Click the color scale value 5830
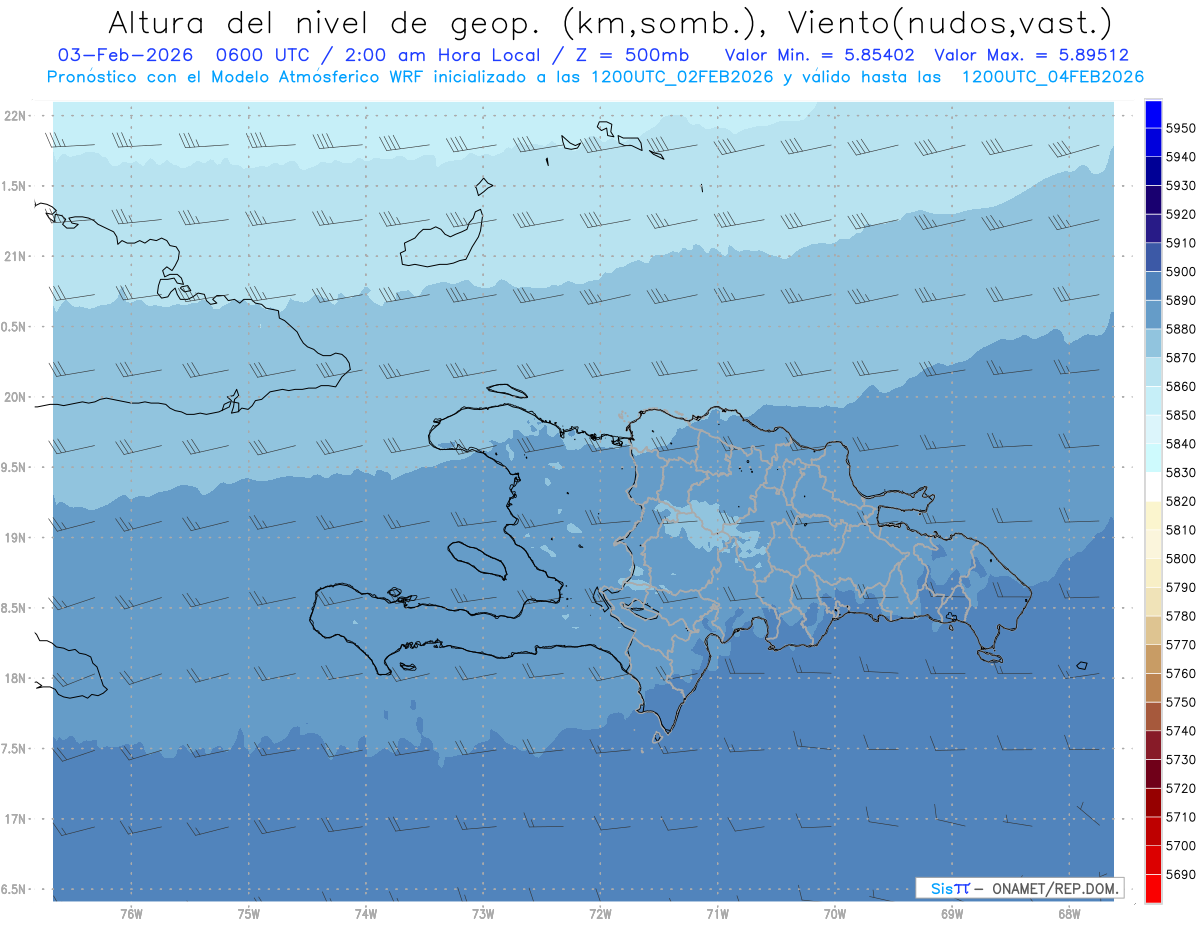 (x=1180, y=473)
